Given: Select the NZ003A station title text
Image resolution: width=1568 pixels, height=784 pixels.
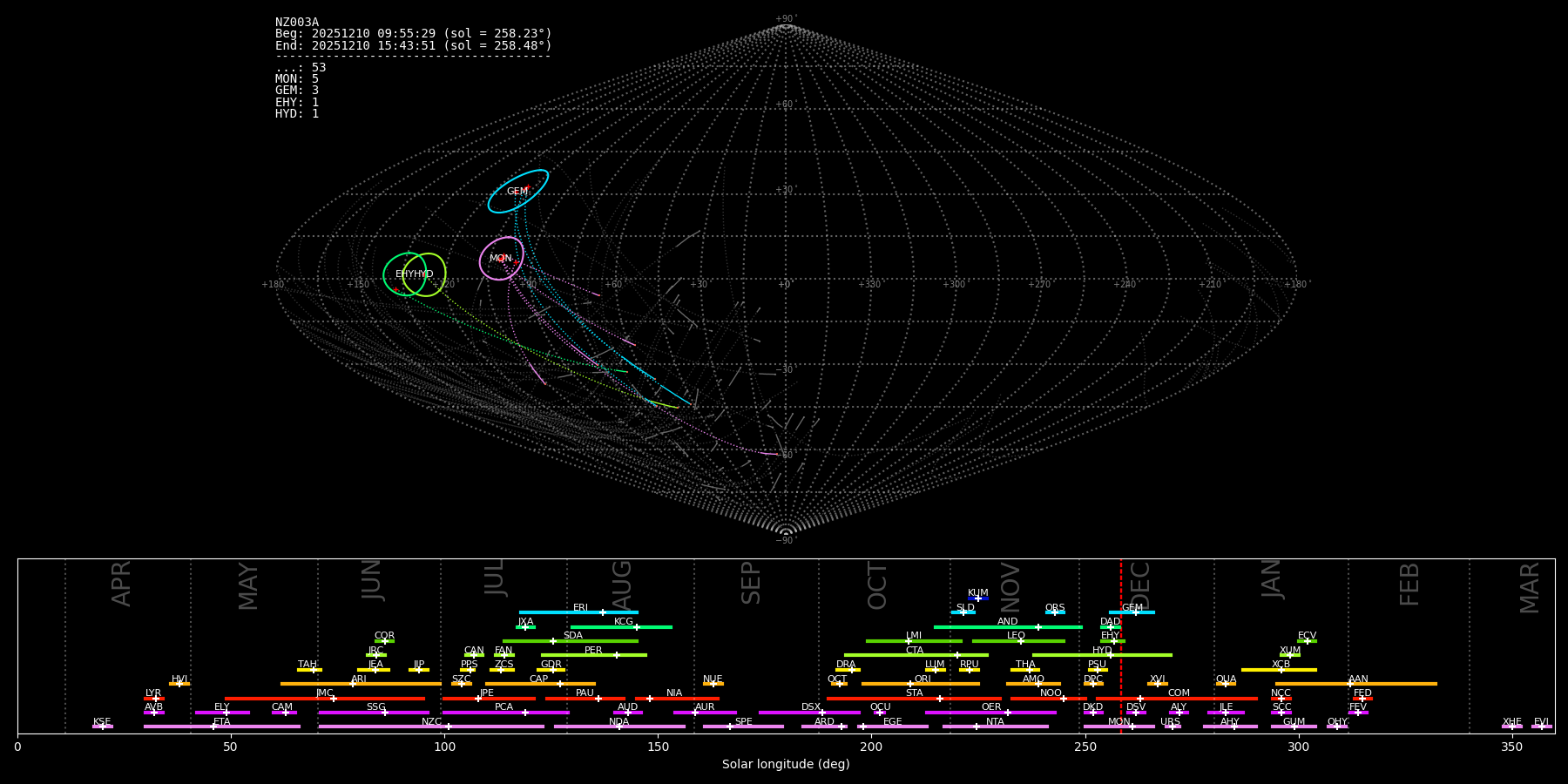Looking at the screenshot, I should click(x=297, y=23).
